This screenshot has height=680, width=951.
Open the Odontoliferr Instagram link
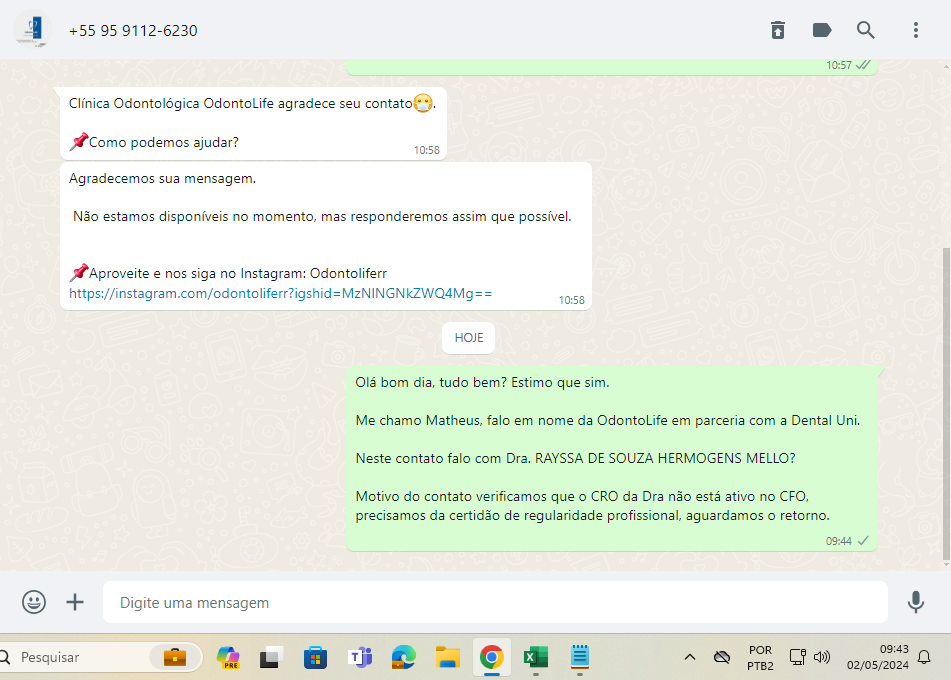pos(280,294)
